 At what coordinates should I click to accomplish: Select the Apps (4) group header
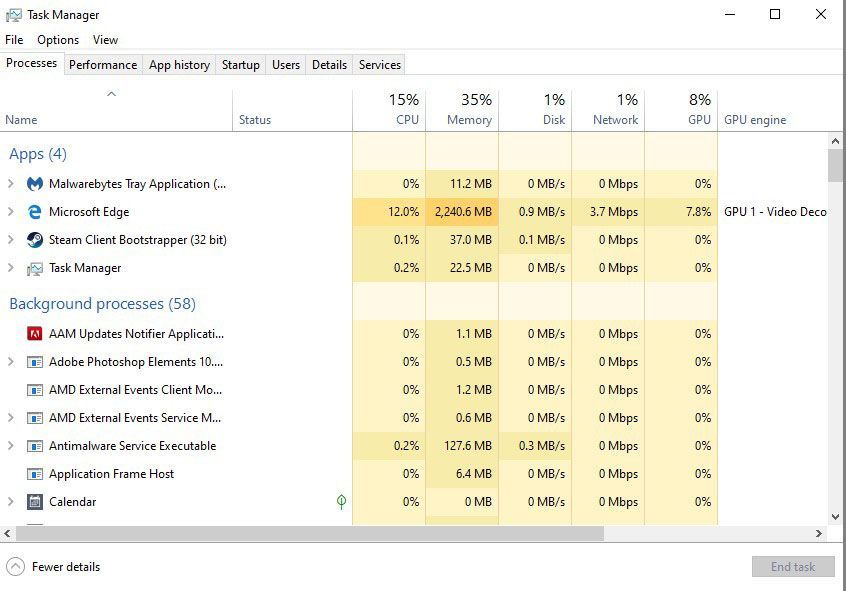38,154
